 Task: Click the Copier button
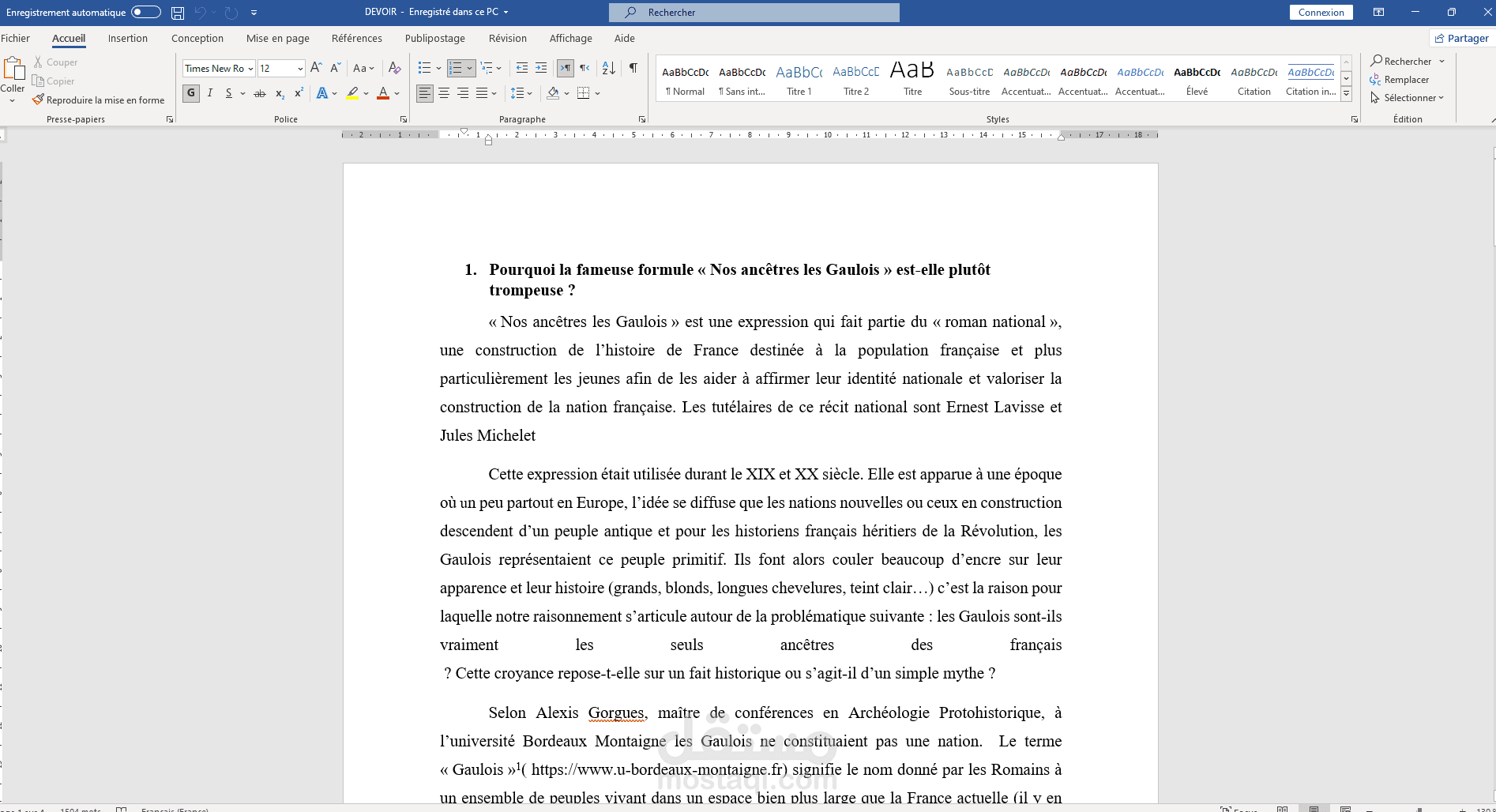pyautogui.click(x=54, y=81)
